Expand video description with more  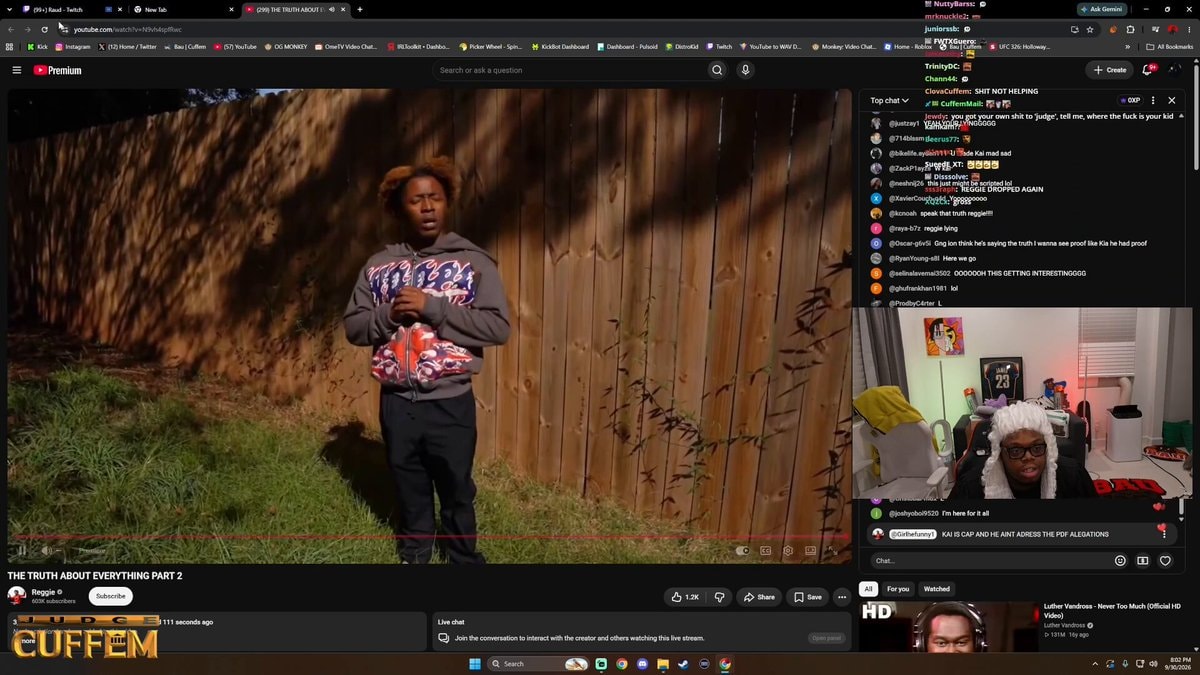tap(28, 641)
